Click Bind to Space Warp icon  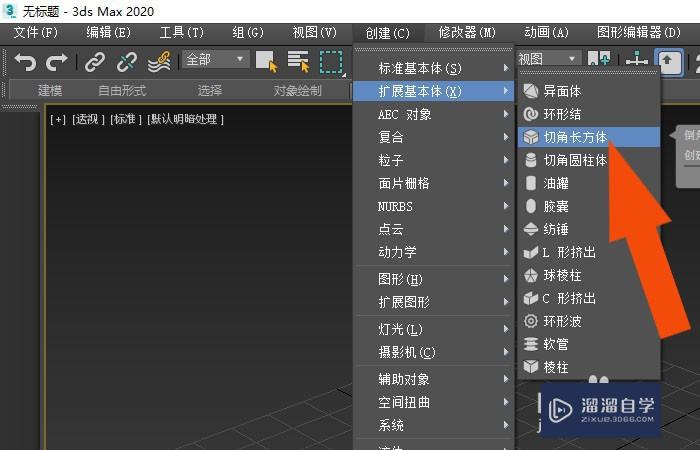(x=159, y=62)
